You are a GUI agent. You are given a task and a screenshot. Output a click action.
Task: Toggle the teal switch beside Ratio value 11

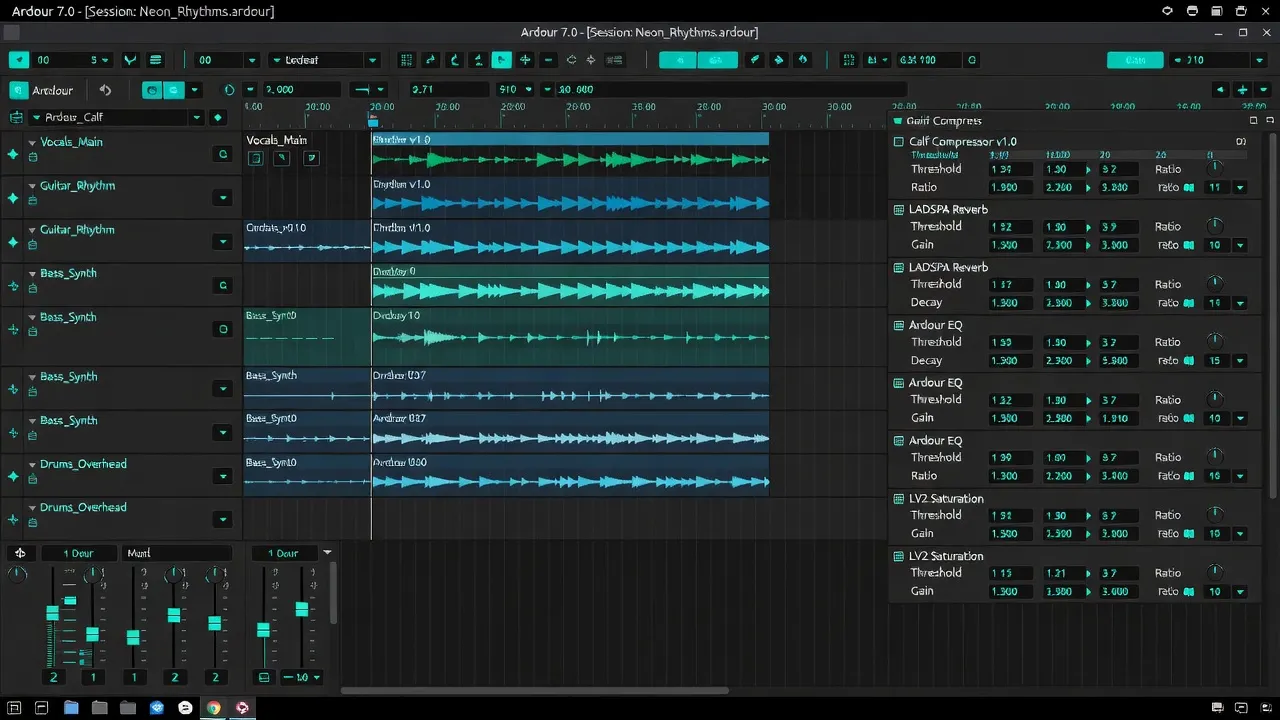click(x=1189, y=187)
